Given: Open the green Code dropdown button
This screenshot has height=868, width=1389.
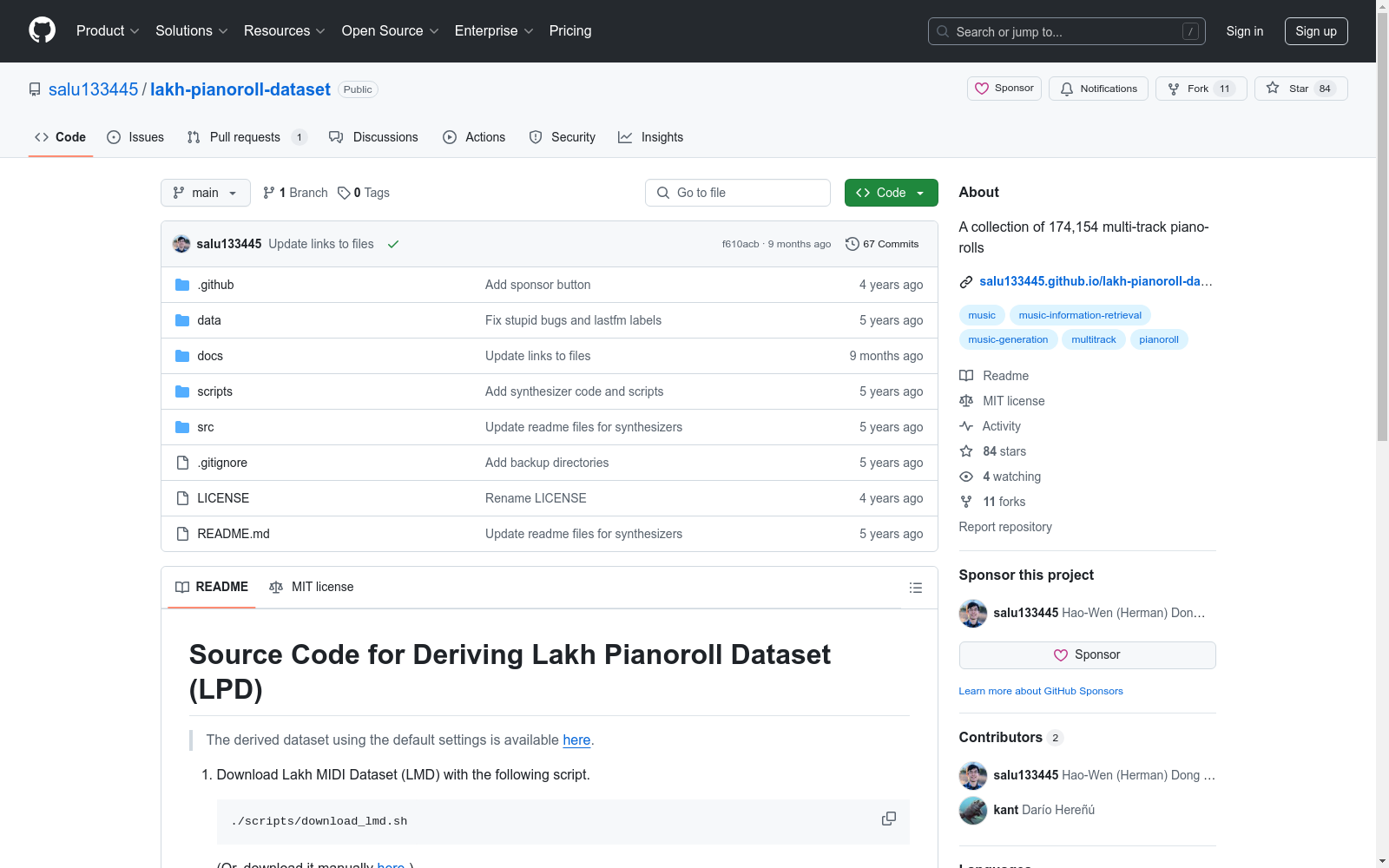Looking at the screenshot, I should click(x=891, y=193).
